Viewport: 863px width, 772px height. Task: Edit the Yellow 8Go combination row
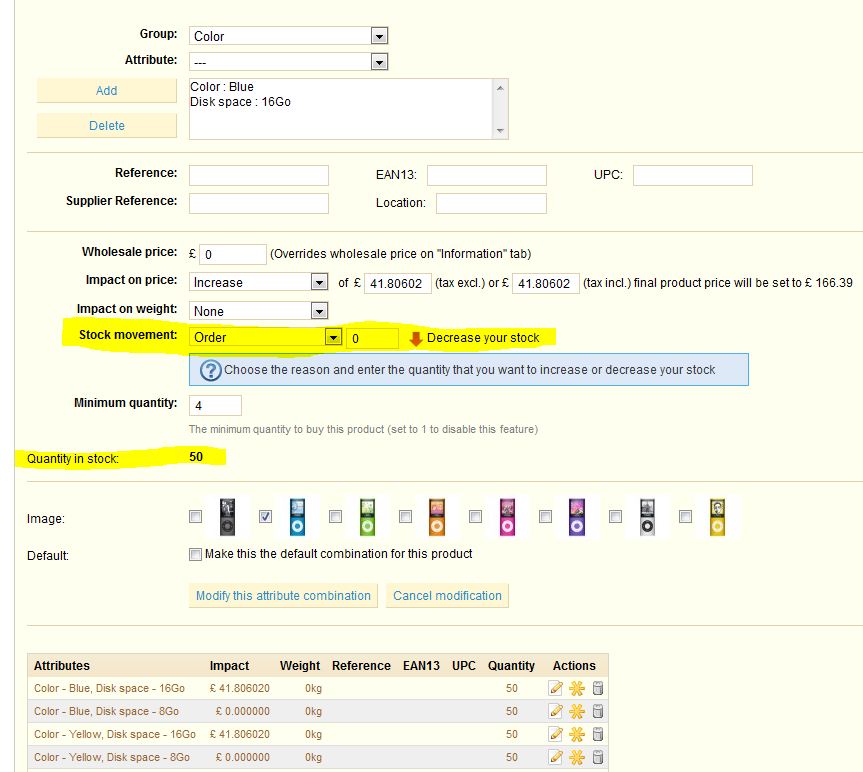click(556, 757)
